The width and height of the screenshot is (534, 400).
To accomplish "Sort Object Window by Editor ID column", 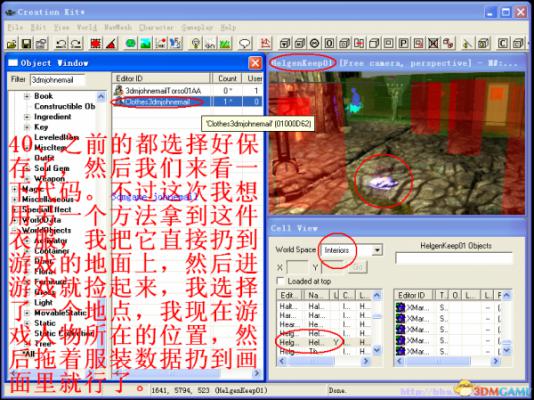I will tap(161, 78).
